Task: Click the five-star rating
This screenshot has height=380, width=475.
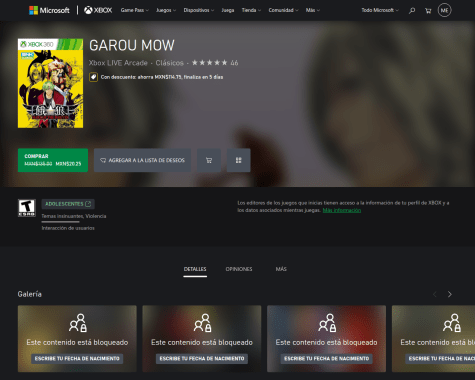Action: 209,63
